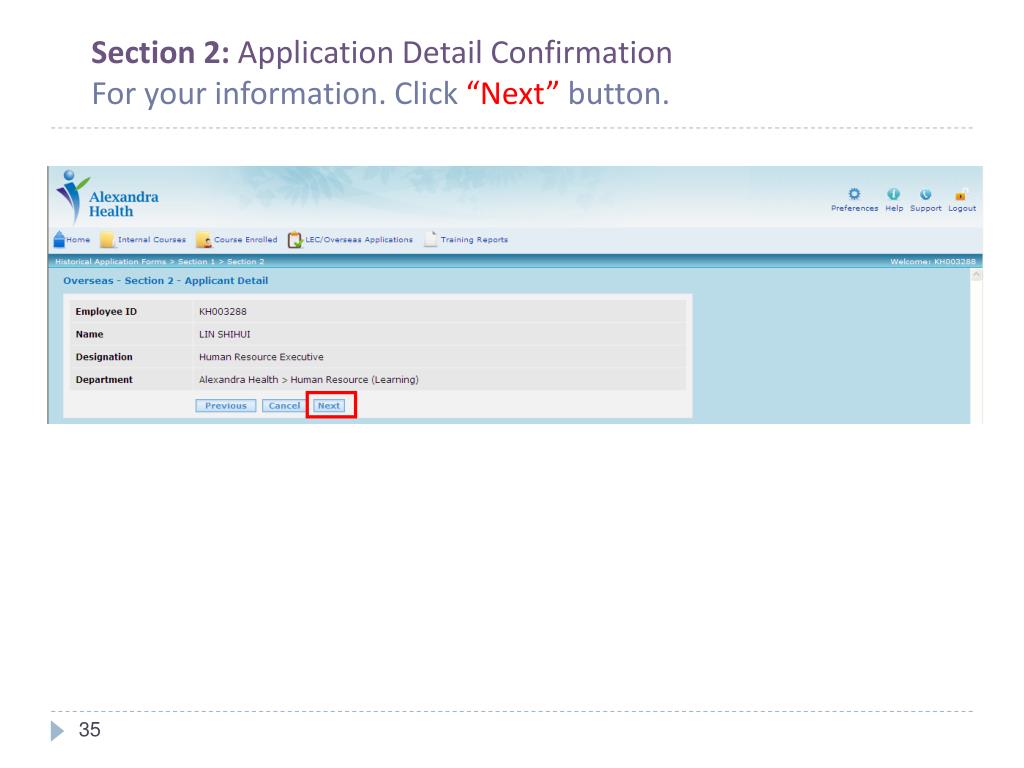
Task: Click the Course Enrolled icon
Action: pos(203,240)
